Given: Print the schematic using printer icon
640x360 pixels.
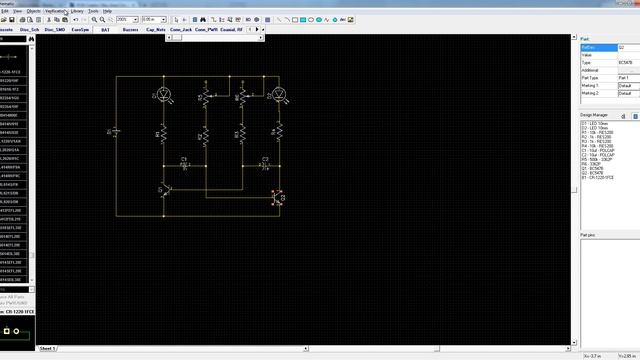Looking at the screenshot, I should 22,20.
